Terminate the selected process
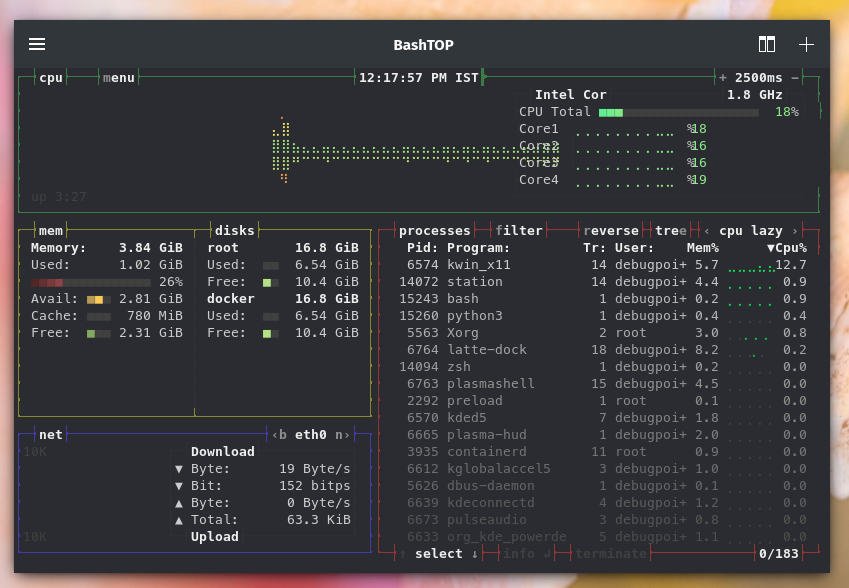 tap(610, 553)
